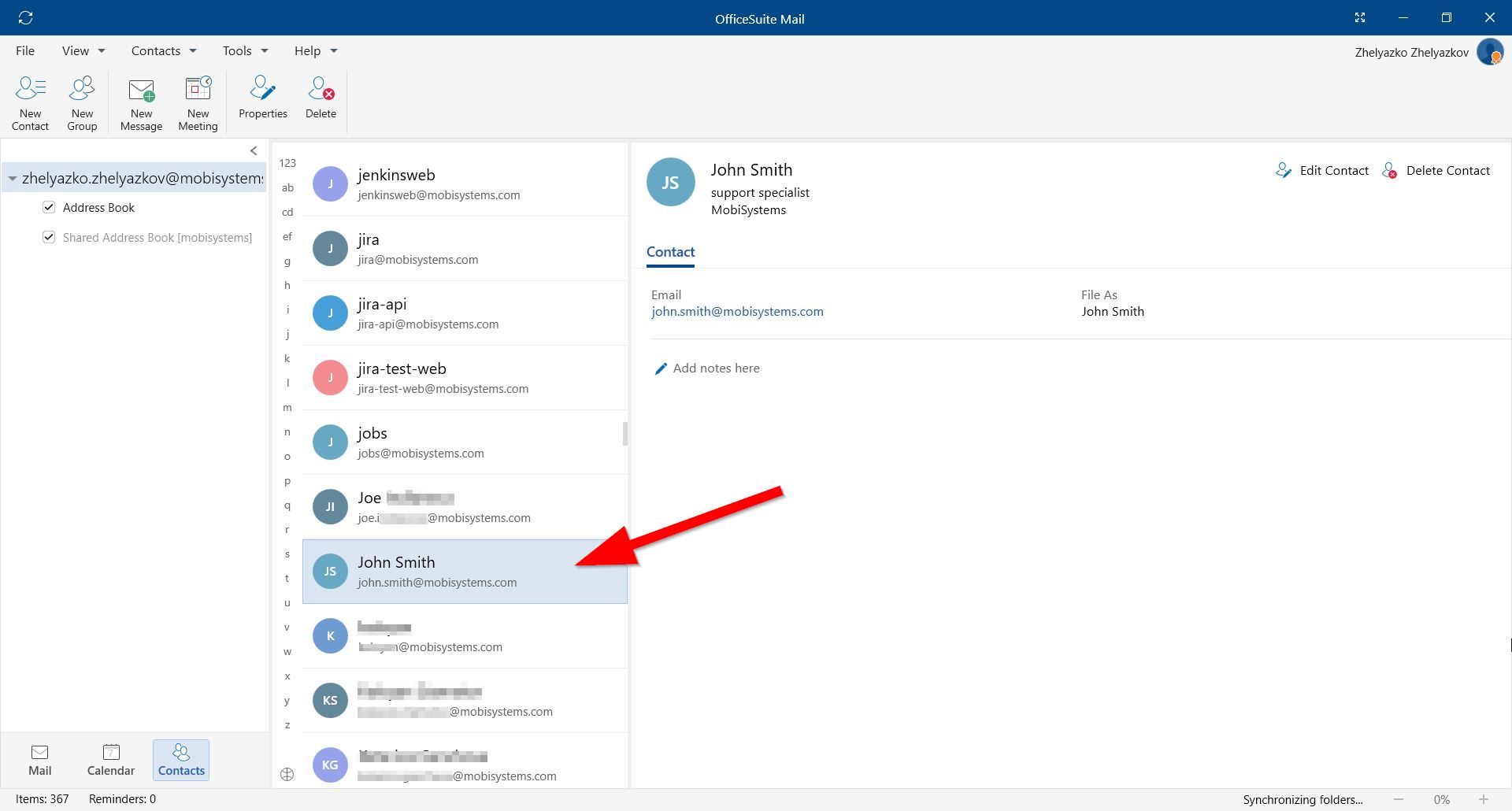The width and height of the screenshot is (1512, 811).
Task: Jump to ef in alphabet index
Action: tap(287, 236)
